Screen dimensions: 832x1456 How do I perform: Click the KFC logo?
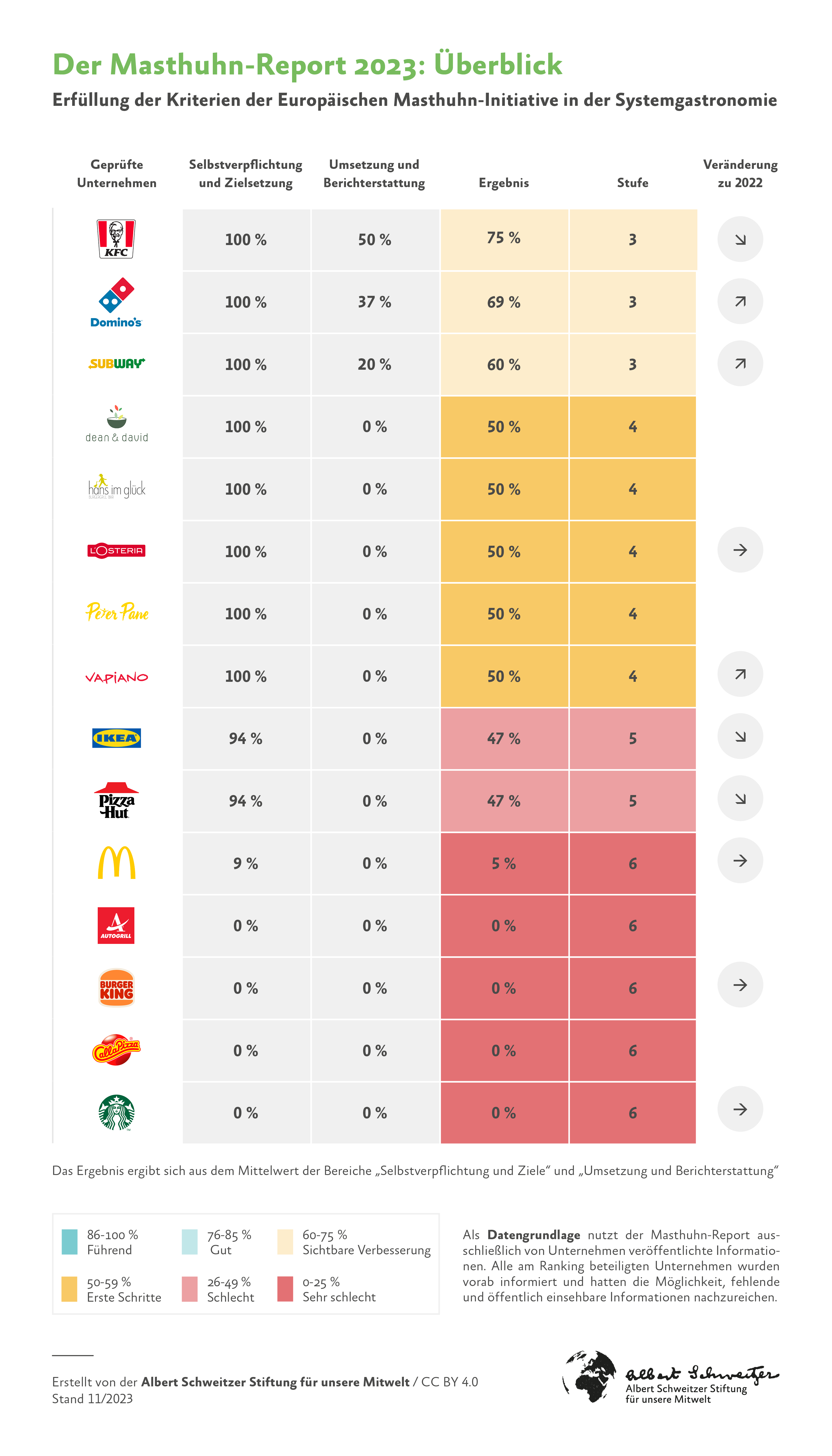click(x=116, y=239)
